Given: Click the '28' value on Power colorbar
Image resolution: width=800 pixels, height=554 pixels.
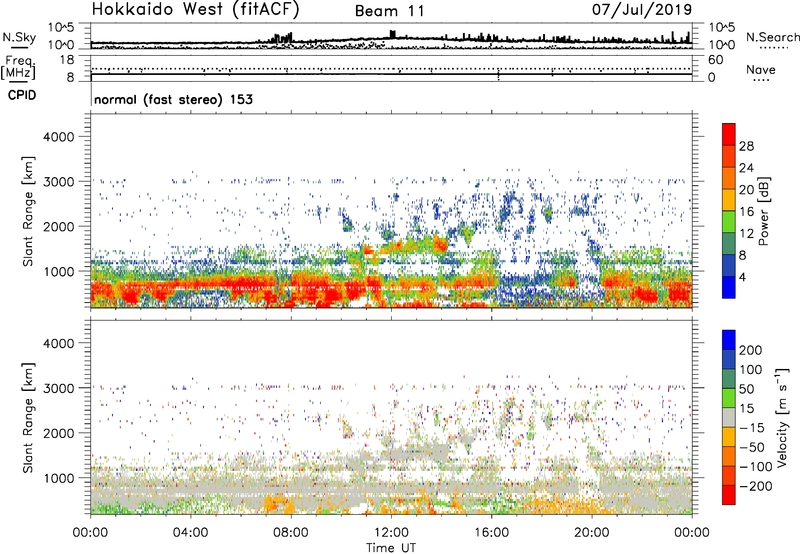Looking at the screenshot, I should click(x=746, y=146).
